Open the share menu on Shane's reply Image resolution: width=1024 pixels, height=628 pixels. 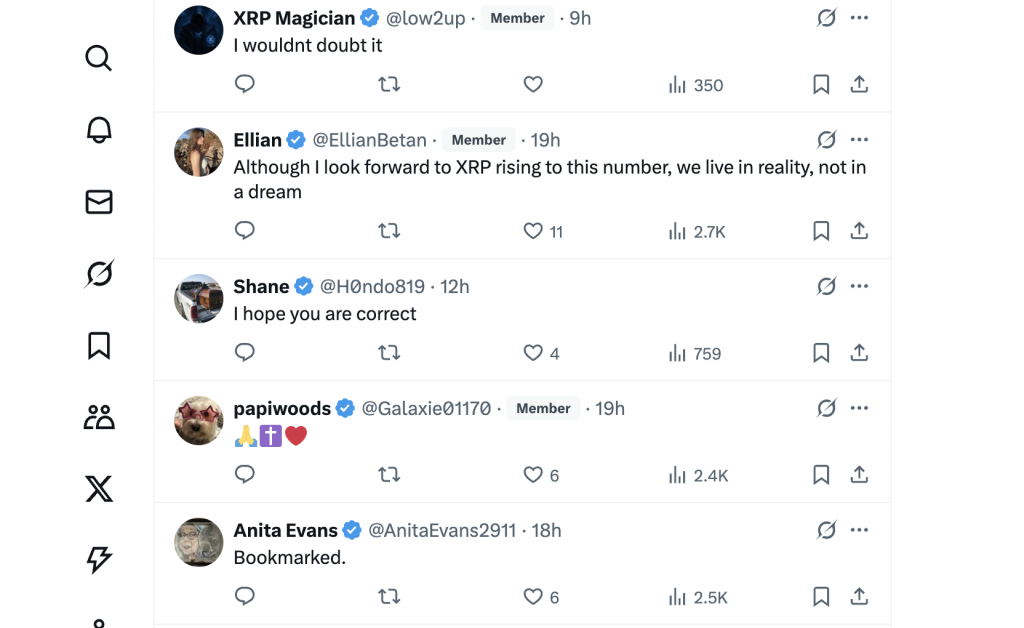(x=859, y=353)
